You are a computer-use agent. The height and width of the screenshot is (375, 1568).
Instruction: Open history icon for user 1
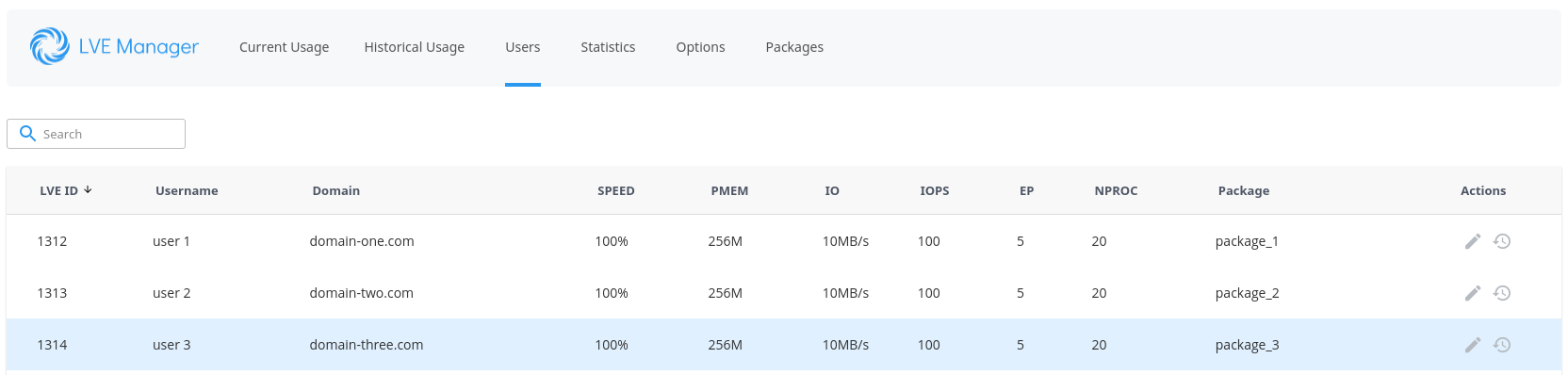pos(1502,241)
